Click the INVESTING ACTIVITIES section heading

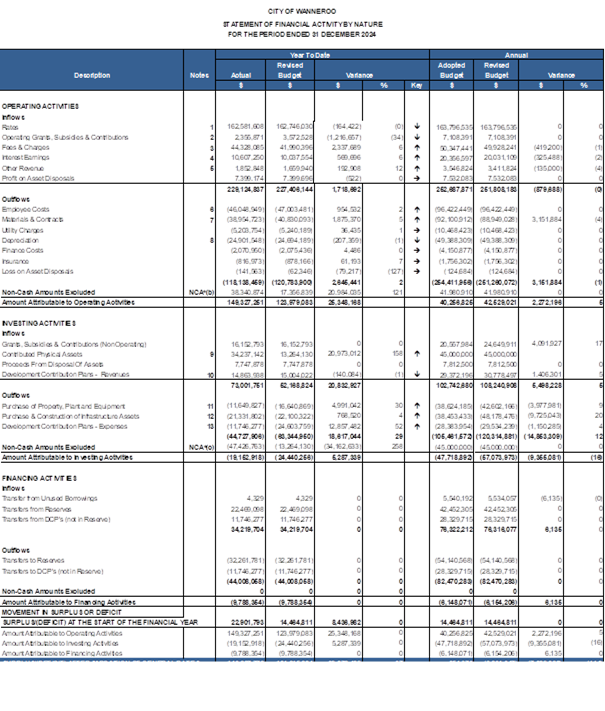pos(38,322)
